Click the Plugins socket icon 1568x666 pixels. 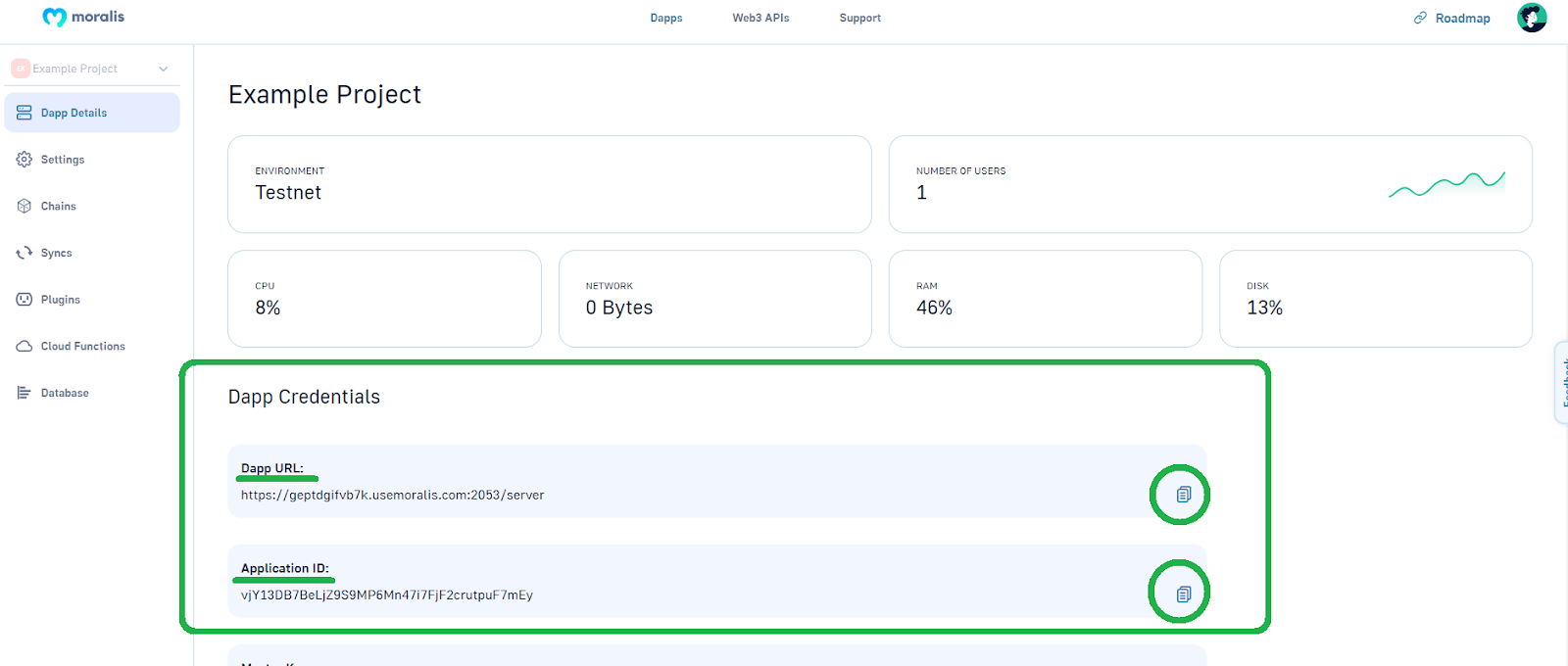pyautogui.click(x=24, y=300)
